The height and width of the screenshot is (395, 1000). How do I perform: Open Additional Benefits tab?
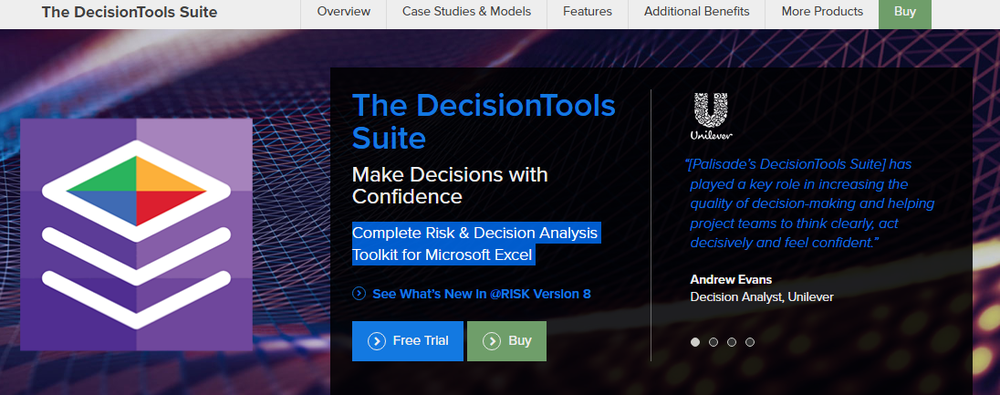[696, 11]
